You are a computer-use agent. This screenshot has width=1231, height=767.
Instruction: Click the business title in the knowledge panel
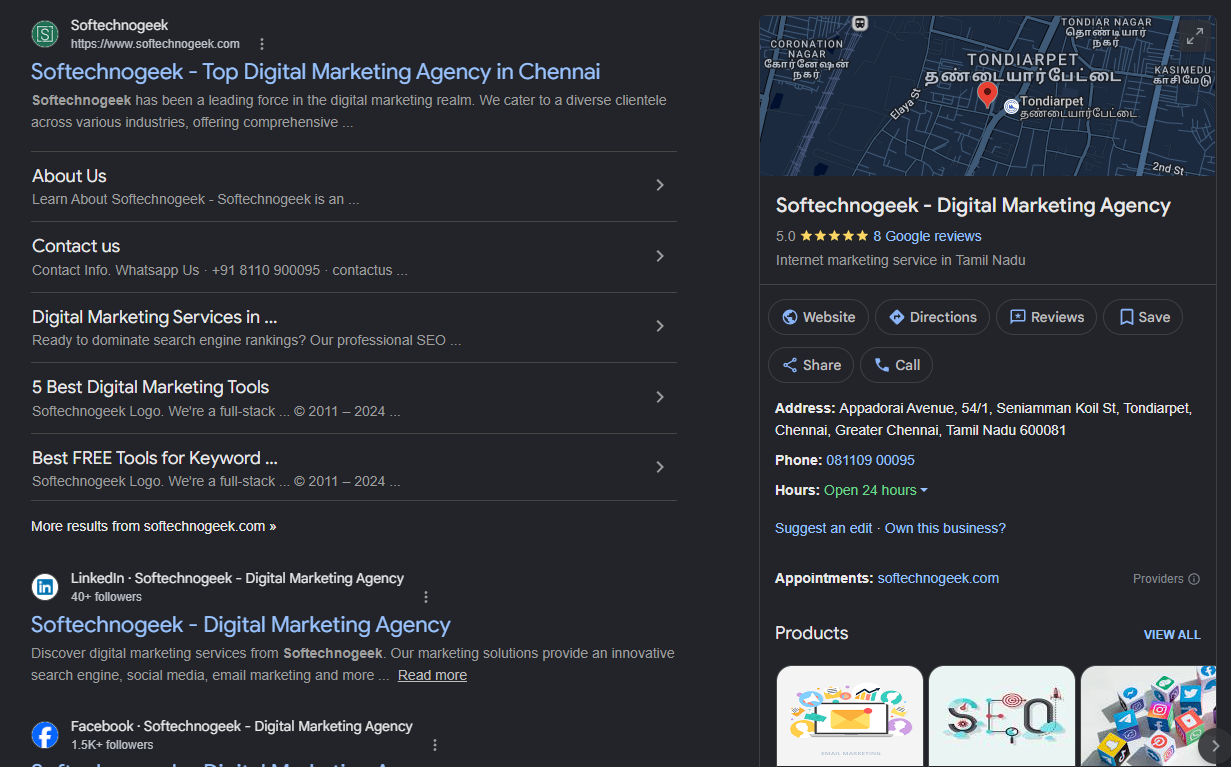coord(973,205)
